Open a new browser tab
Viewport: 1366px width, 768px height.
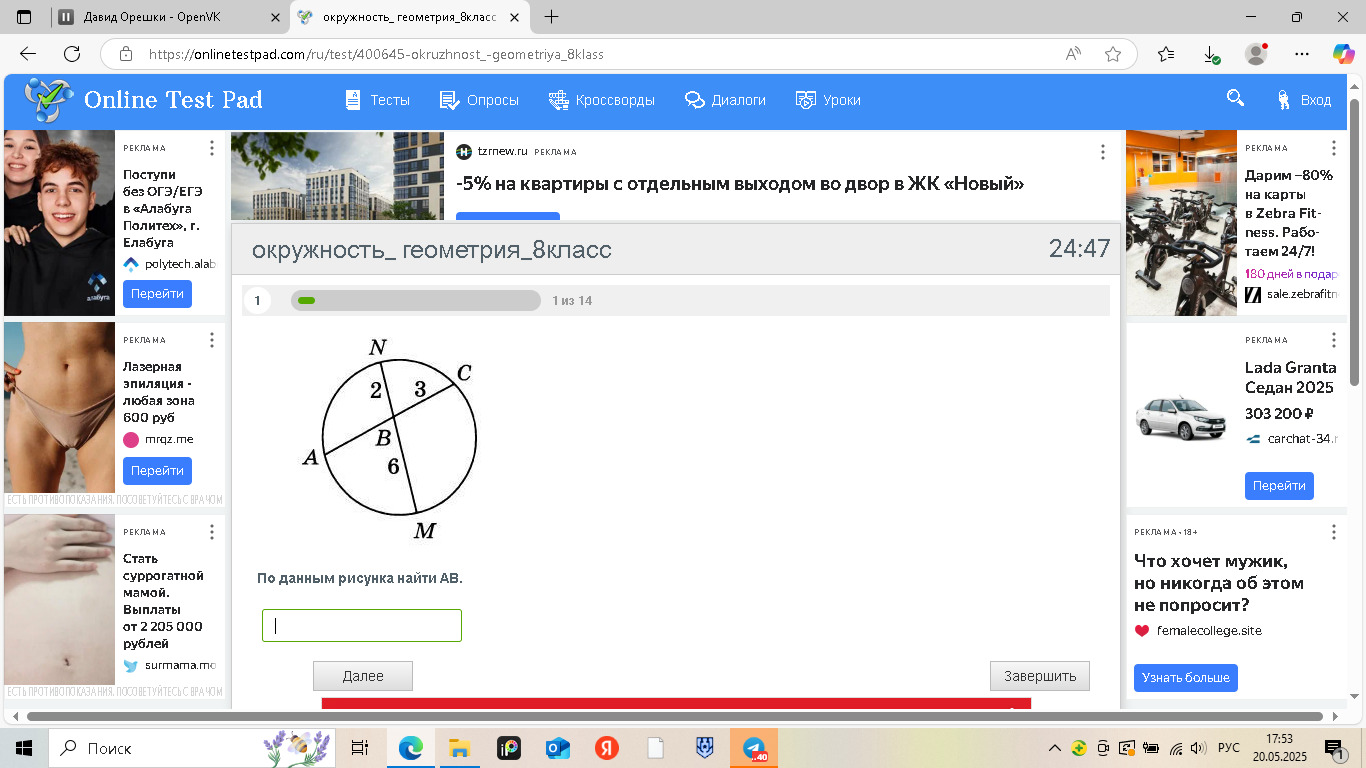pyautogui.click(x=551, y=17)
